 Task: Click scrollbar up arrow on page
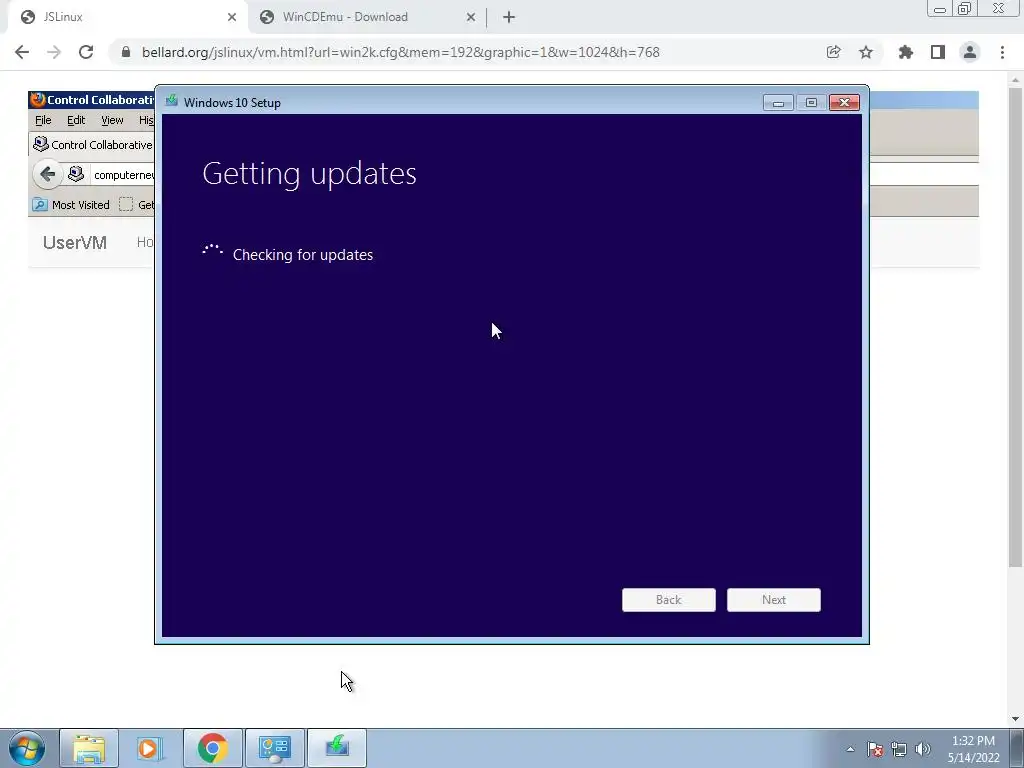(x=1015, y=80)
